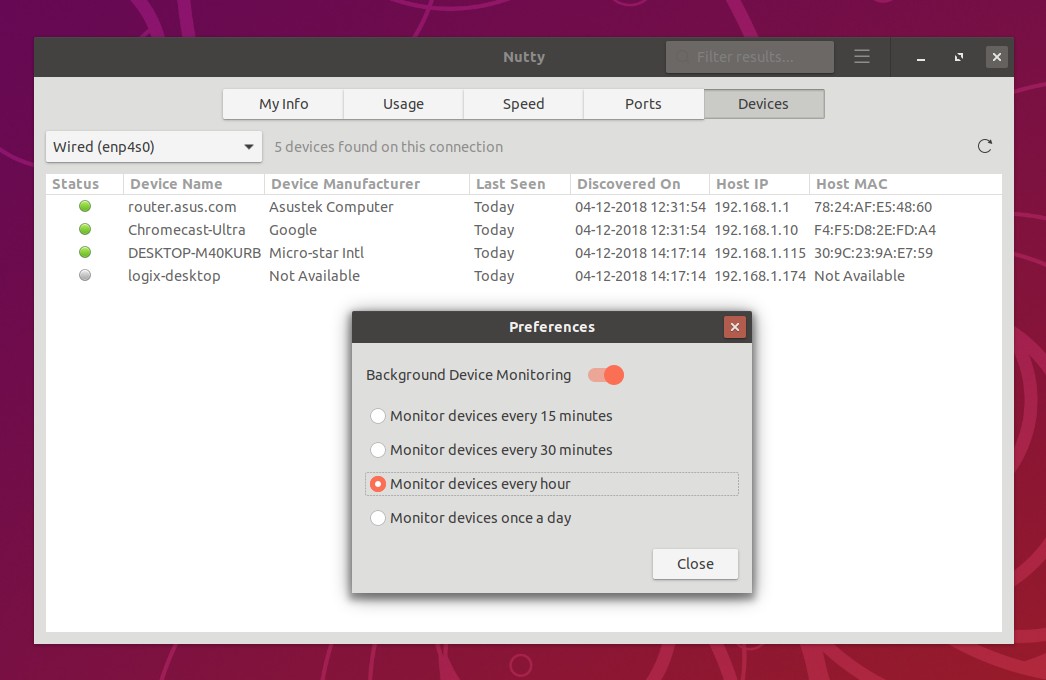Screen dimensions: 1046x680
Task: Click the status dot beside DESKTOP-M40KURB
Action: (85, 252)
